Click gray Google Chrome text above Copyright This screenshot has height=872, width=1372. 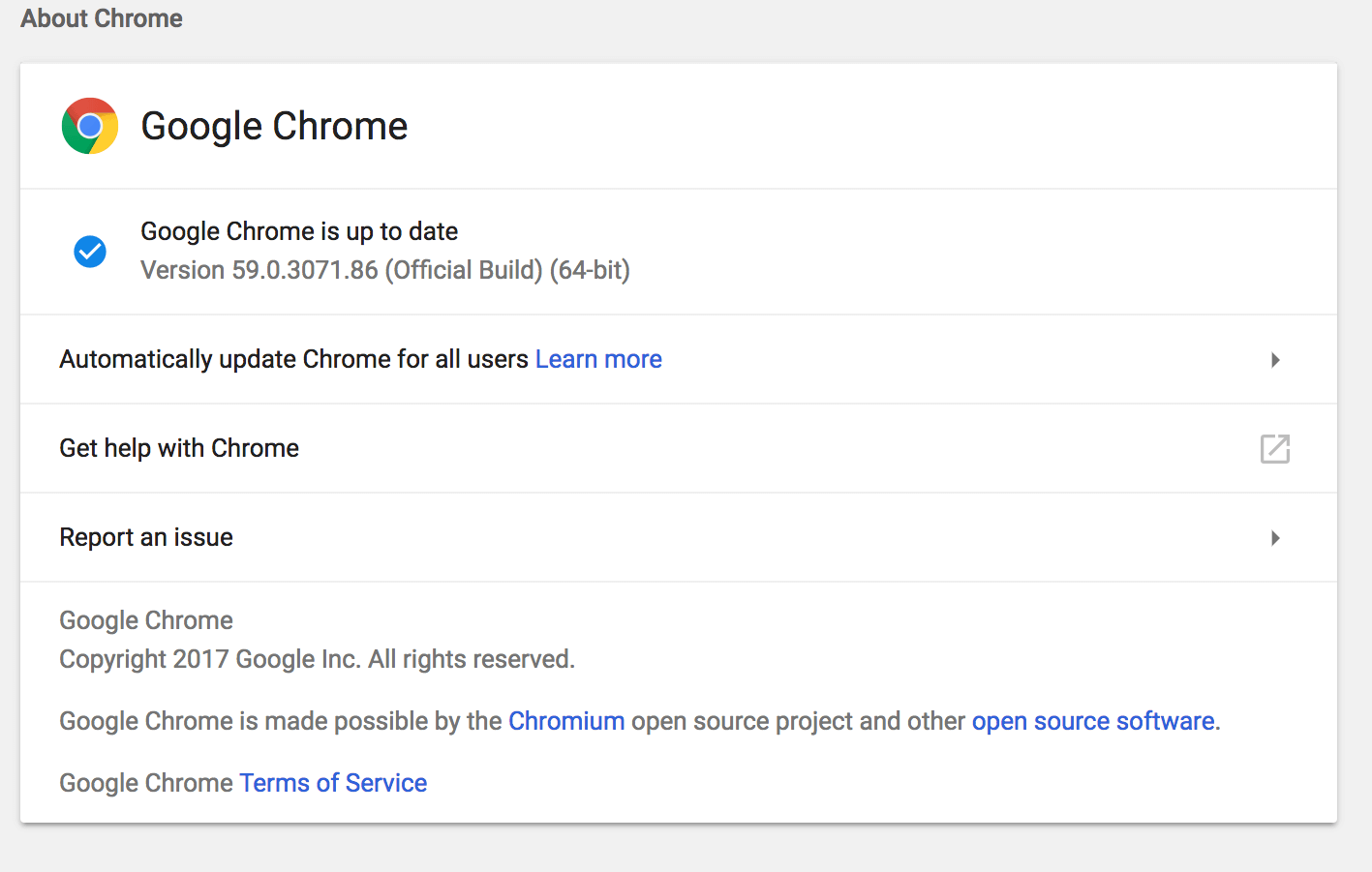(146, 620)
